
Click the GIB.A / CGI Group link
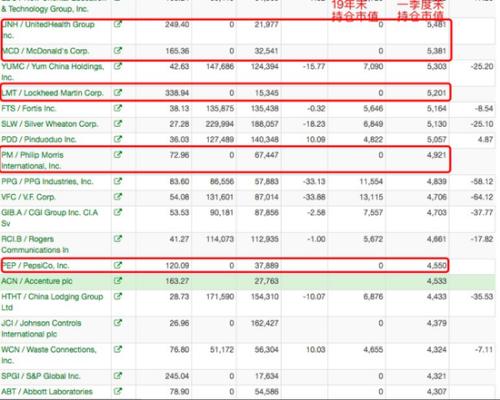pos(50,218)
